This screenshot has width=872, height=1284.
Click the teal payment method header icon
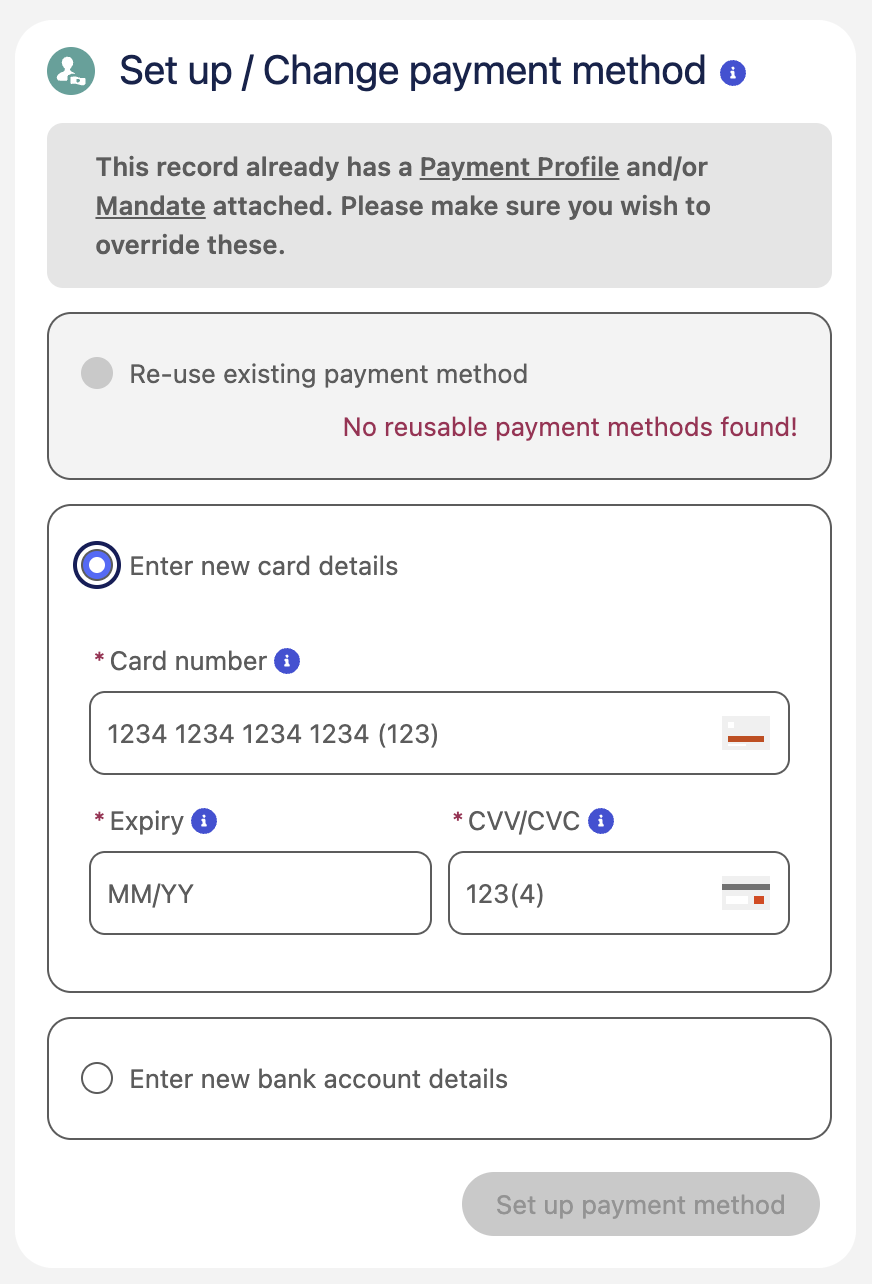coord(71,72)
